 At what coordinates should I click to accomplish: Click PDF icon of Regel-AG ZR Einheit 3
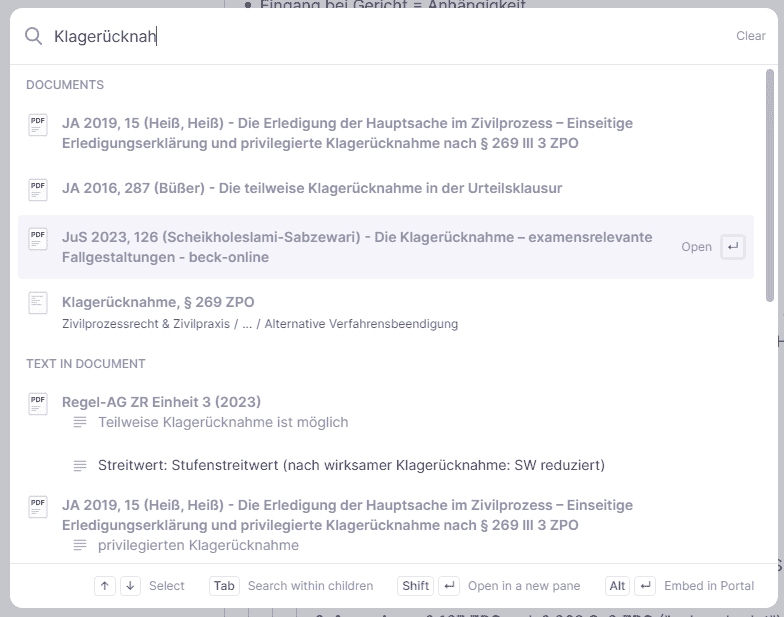point(38,404)
